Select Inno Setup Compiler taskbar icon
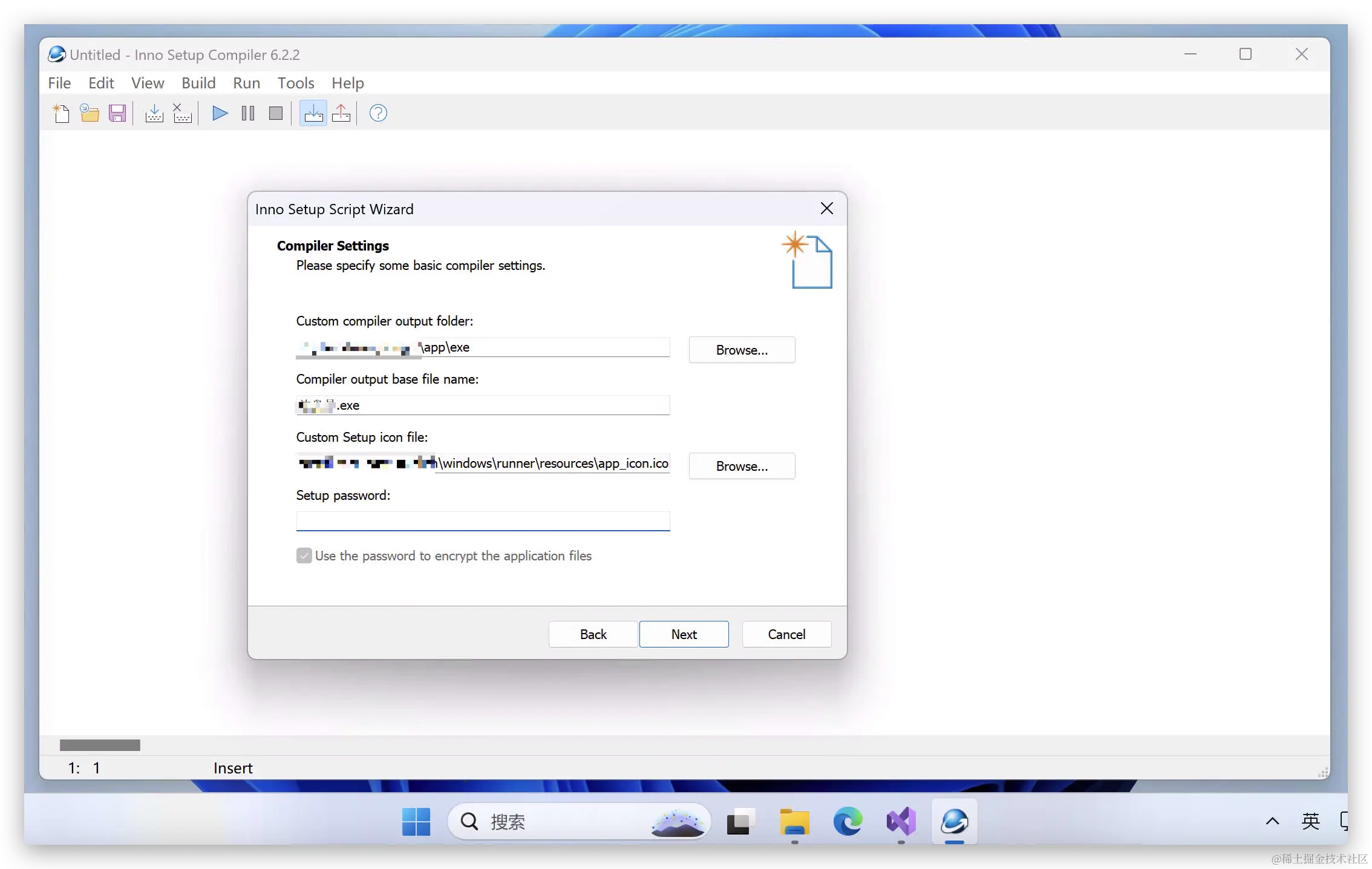Image resolution: width=1372 pixels, height=869 pixels. (x=954, y=822)
